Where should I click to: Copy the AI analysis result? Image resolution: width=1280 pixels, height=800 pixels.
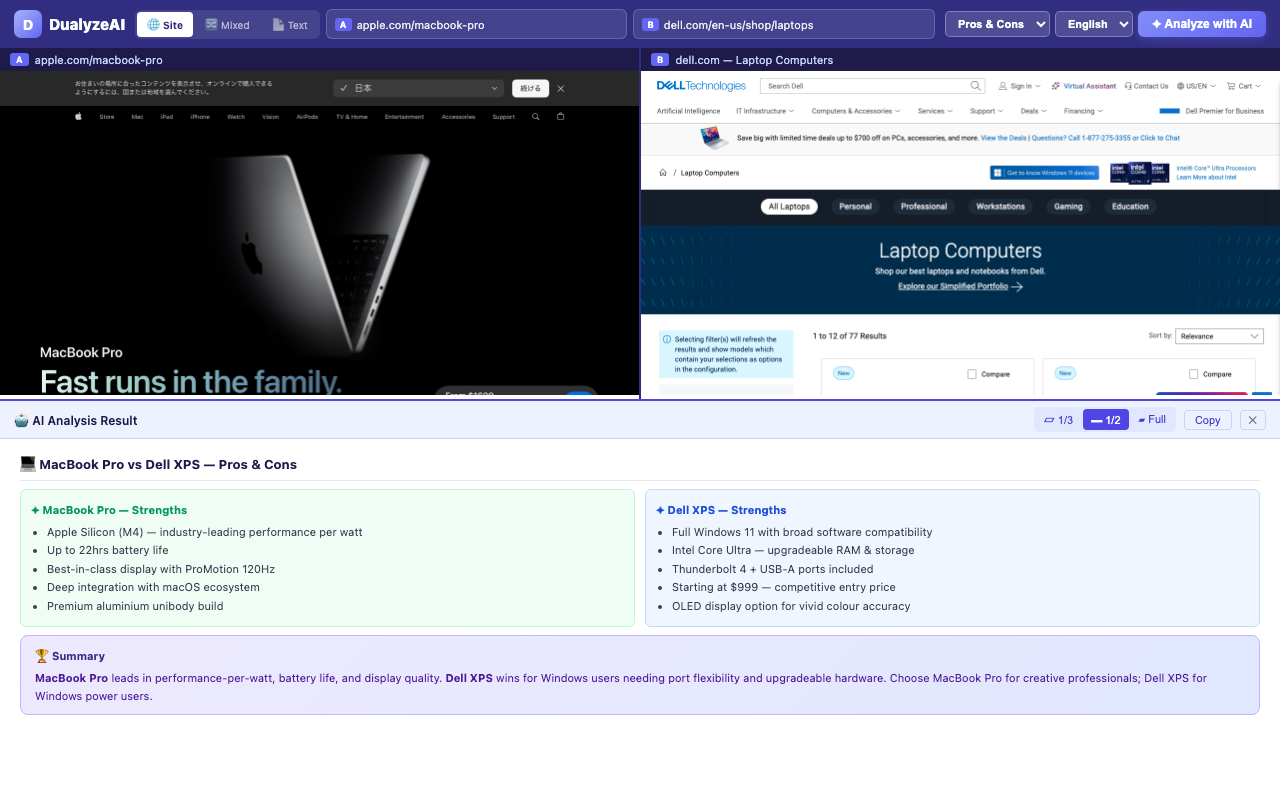click(1207, 420)
